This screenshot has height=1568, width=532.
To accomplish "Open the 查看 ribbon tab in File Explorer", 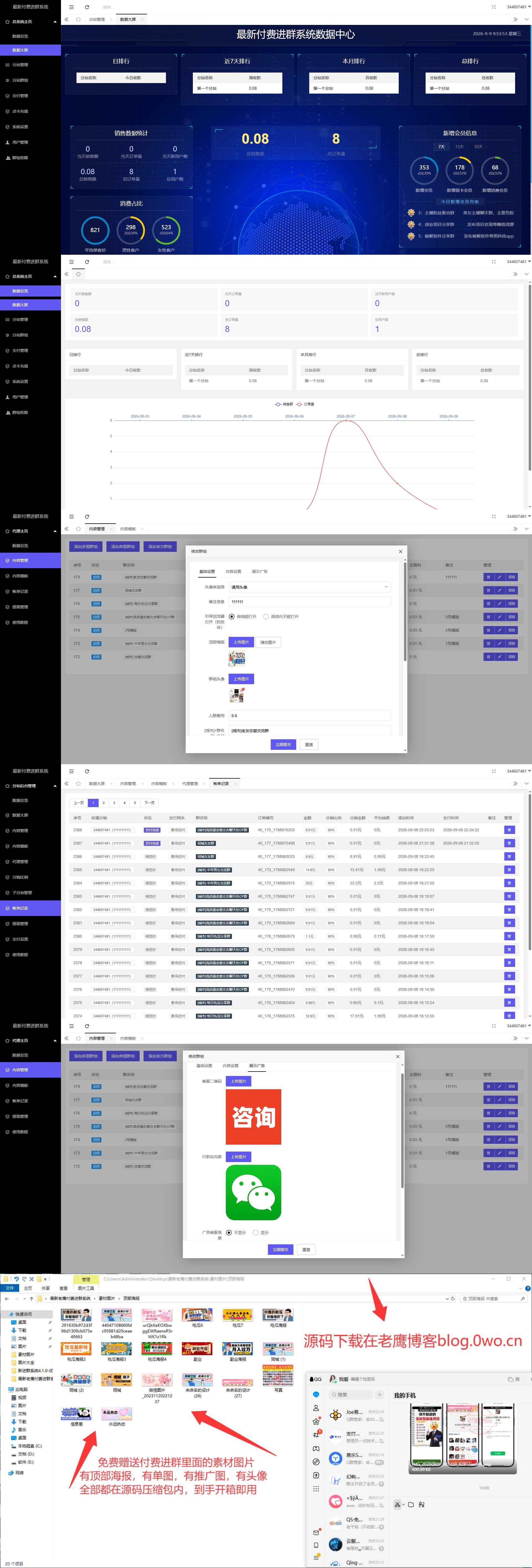I will pos(63,1288).
